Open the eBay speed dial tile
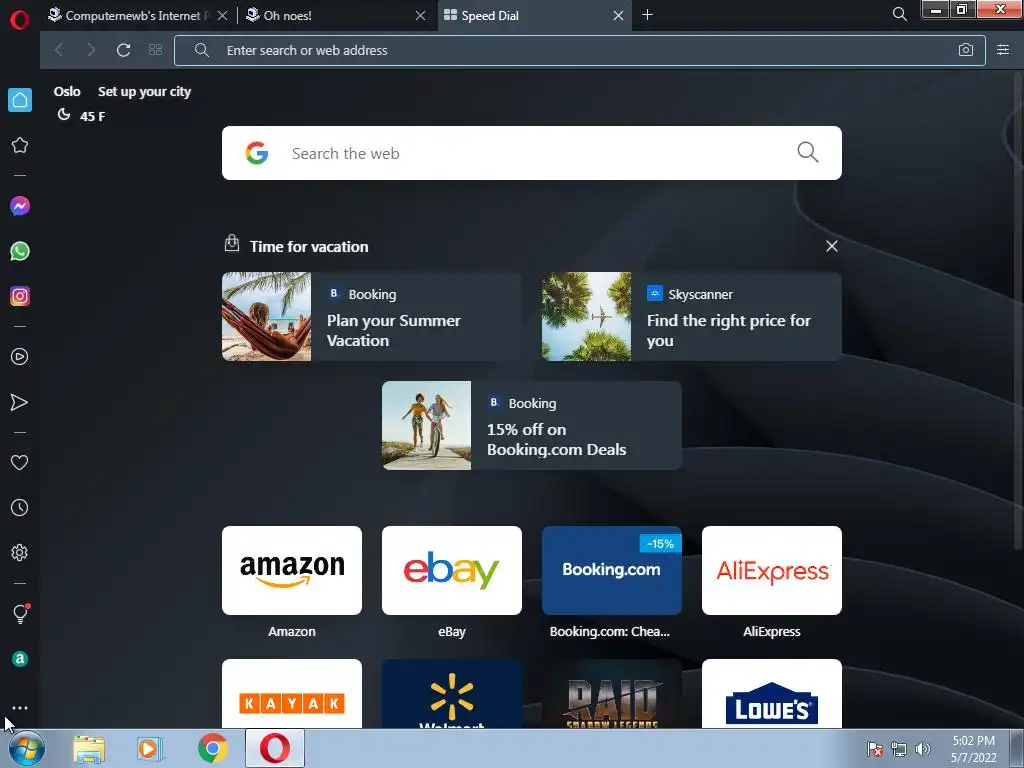Screen dimensions: 1024x768 coord(452,570)
